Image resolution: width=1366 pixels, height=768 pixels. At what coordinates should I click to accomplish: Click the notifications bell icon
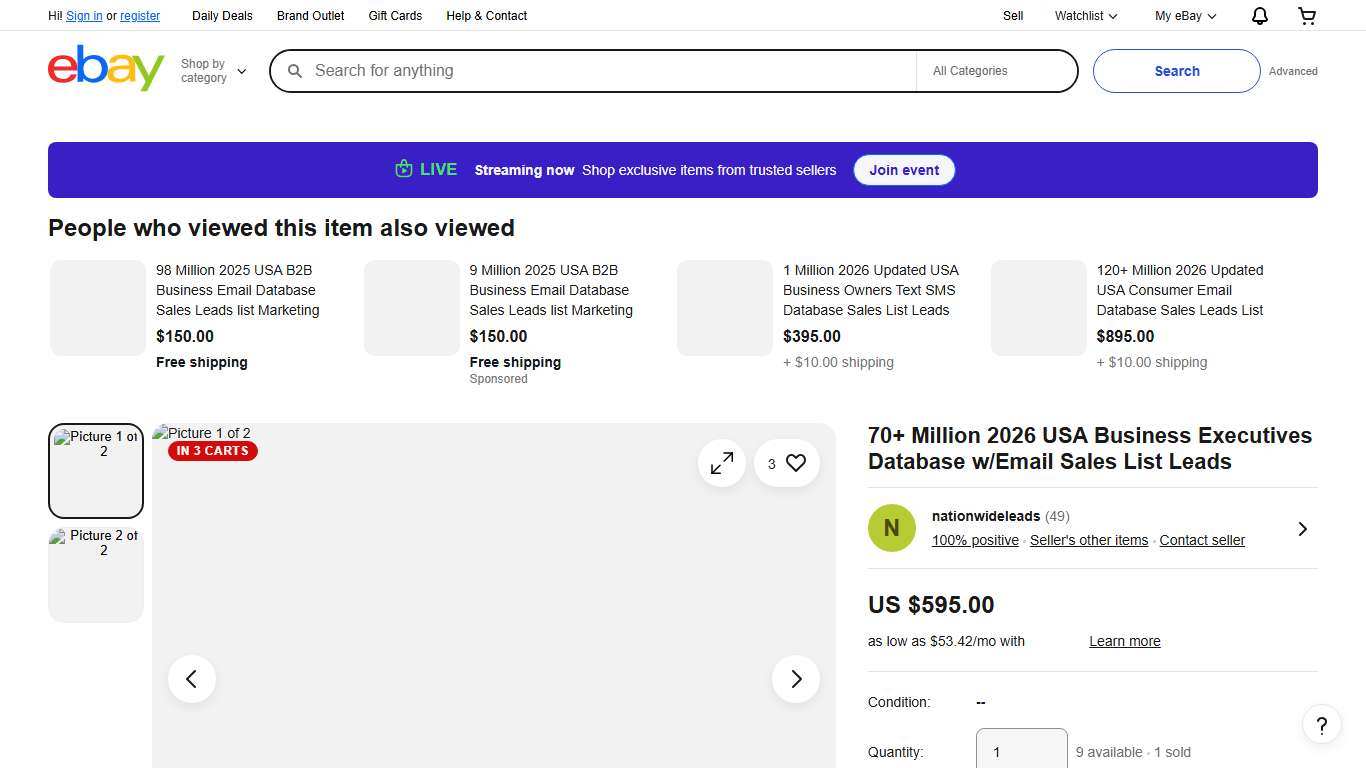coord(1259,15)
